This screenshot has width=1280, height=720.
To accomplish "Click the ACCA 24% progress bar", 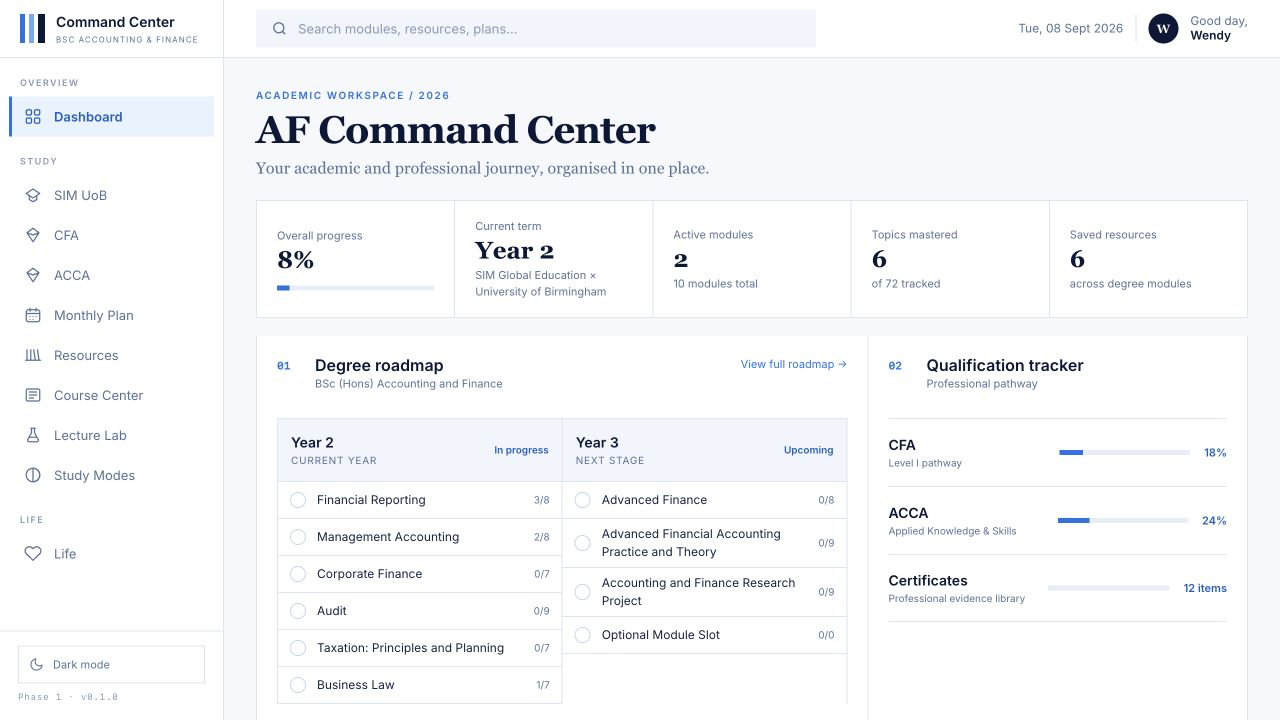I will click(1123, 521).
